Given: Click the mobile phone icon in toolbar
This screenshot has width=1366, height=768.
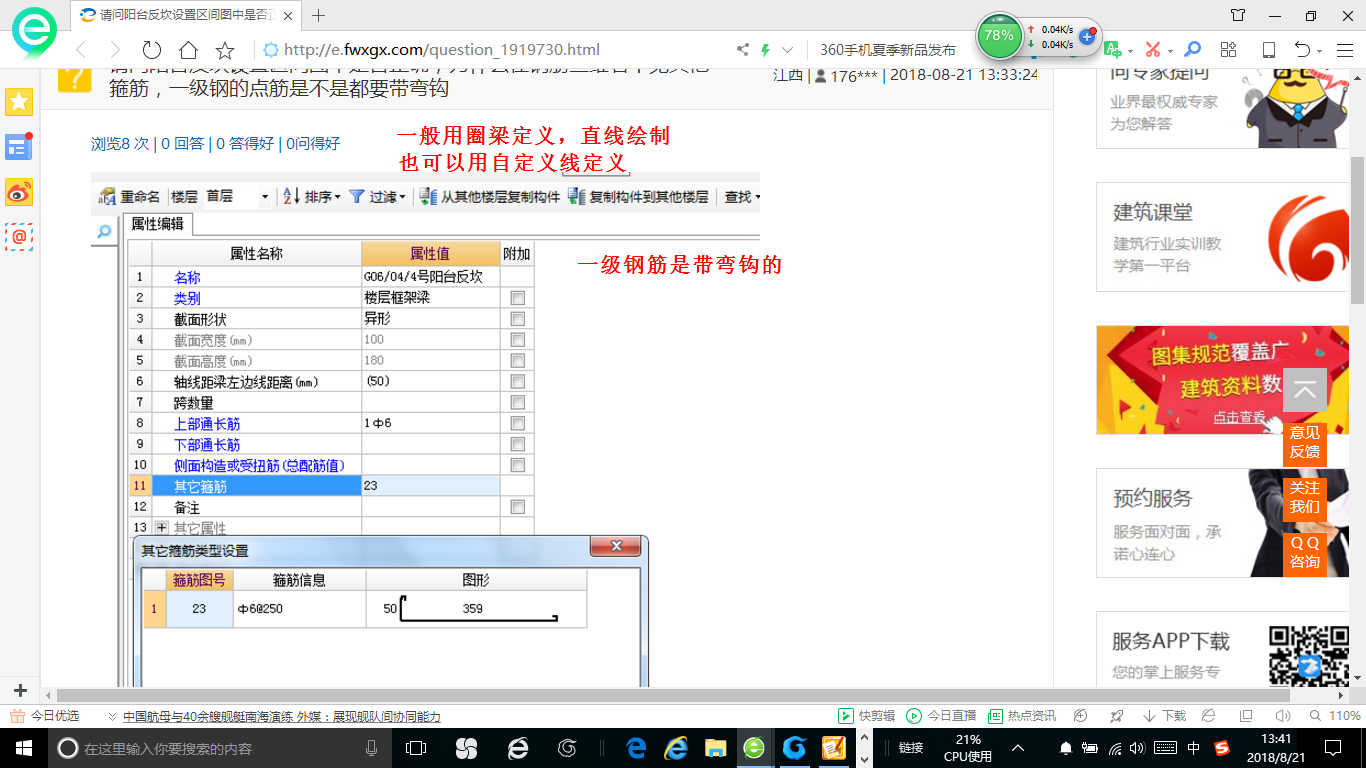Looking at the screenshot, I should coord(1268,50).
